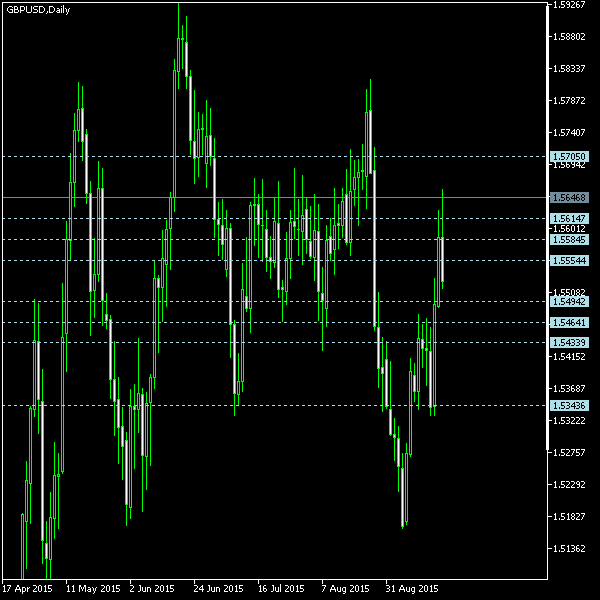Screen dimensions: 600x600
Task: Click the 1.57407 price scale value
Action: click(569, 132)
